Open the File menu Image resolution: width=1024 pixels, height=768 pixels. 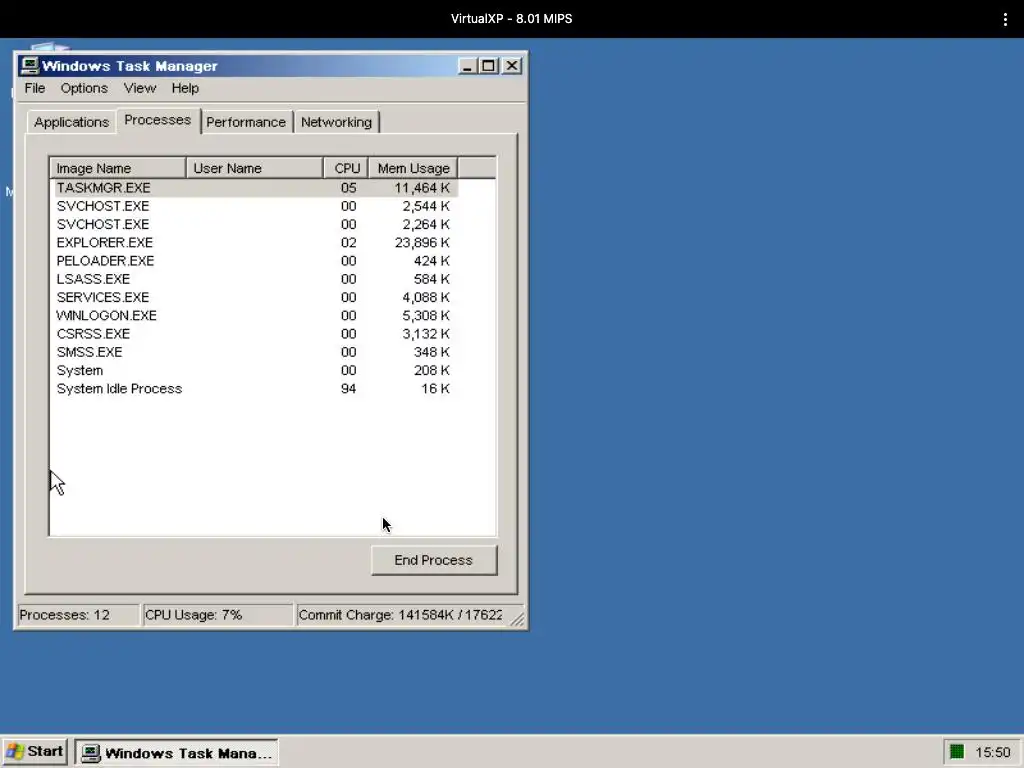coord(35,88)
